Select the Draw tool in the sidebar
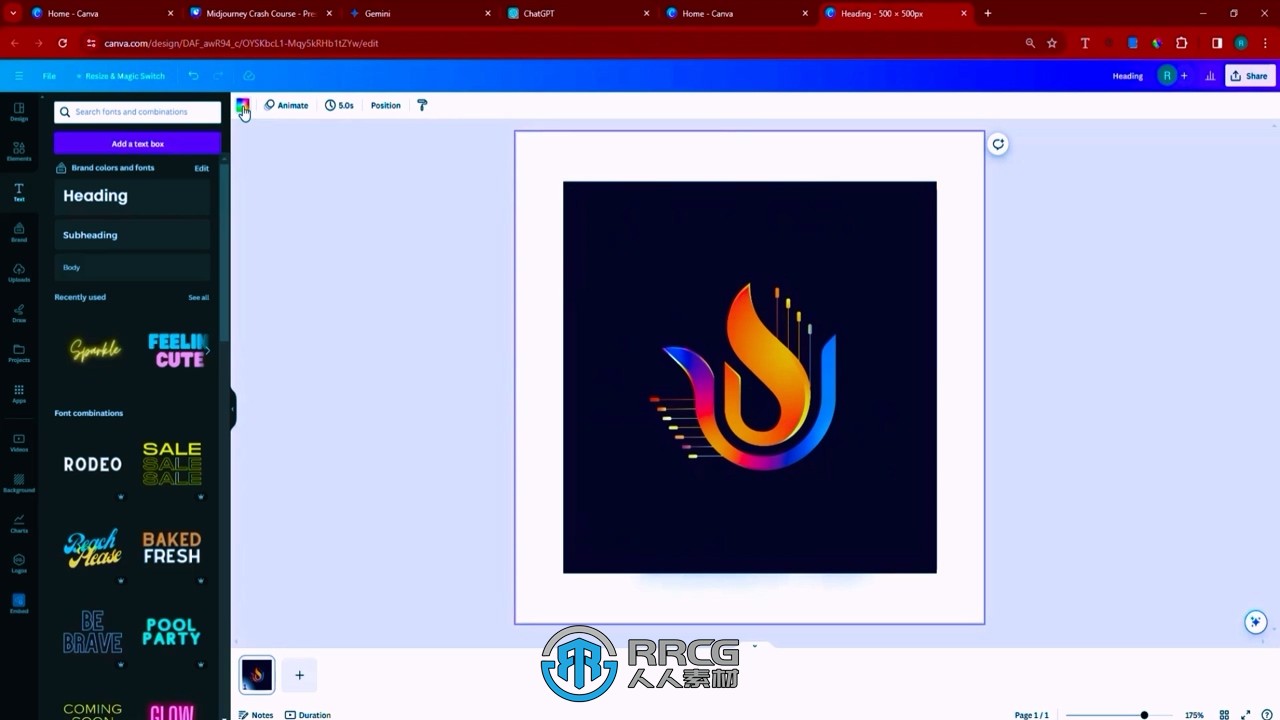Image resolution: width=1280 pixels, height=720 pixels. tap(19, 313)
